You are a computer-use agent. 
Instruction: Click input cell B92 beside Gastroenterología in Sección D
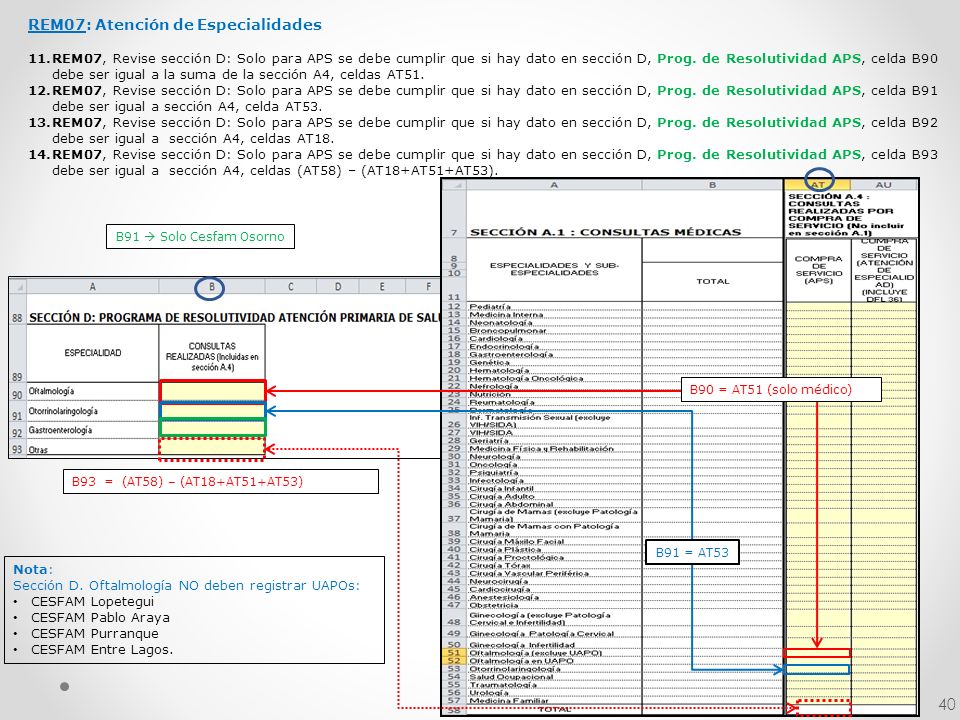212,427
